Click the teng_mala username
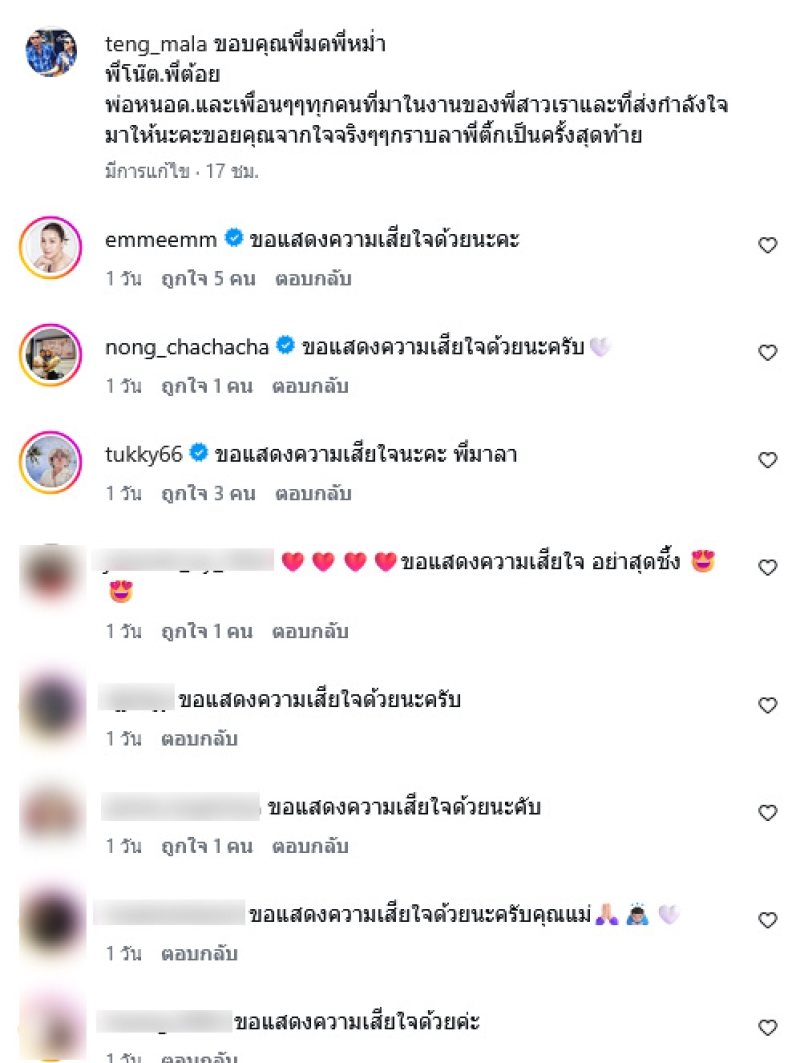The height and width of the screenshot is (1063, 800). click(156, 44)
